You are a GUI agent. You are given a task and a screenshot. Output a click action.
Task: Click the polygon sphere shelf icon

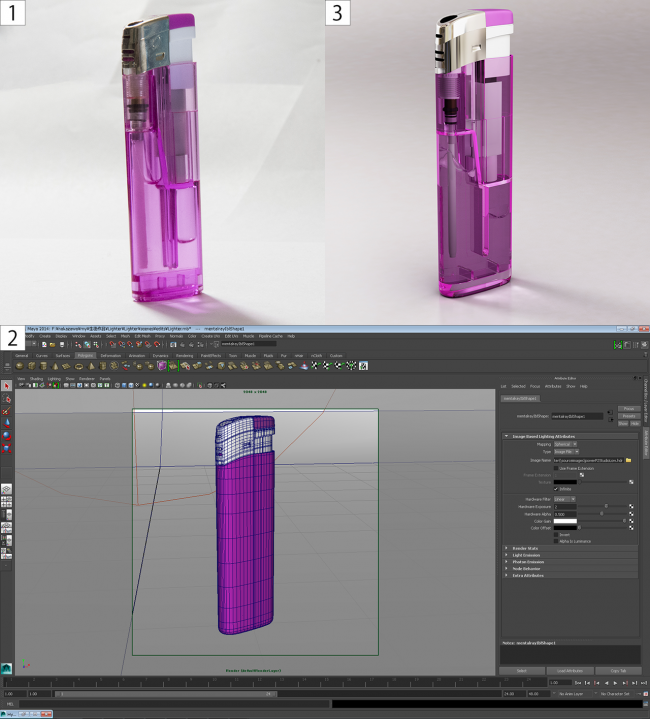(19, 365)
